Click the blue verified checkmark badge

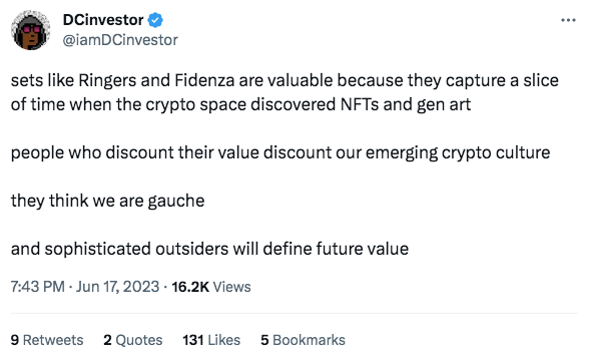[x=155, y=20]
